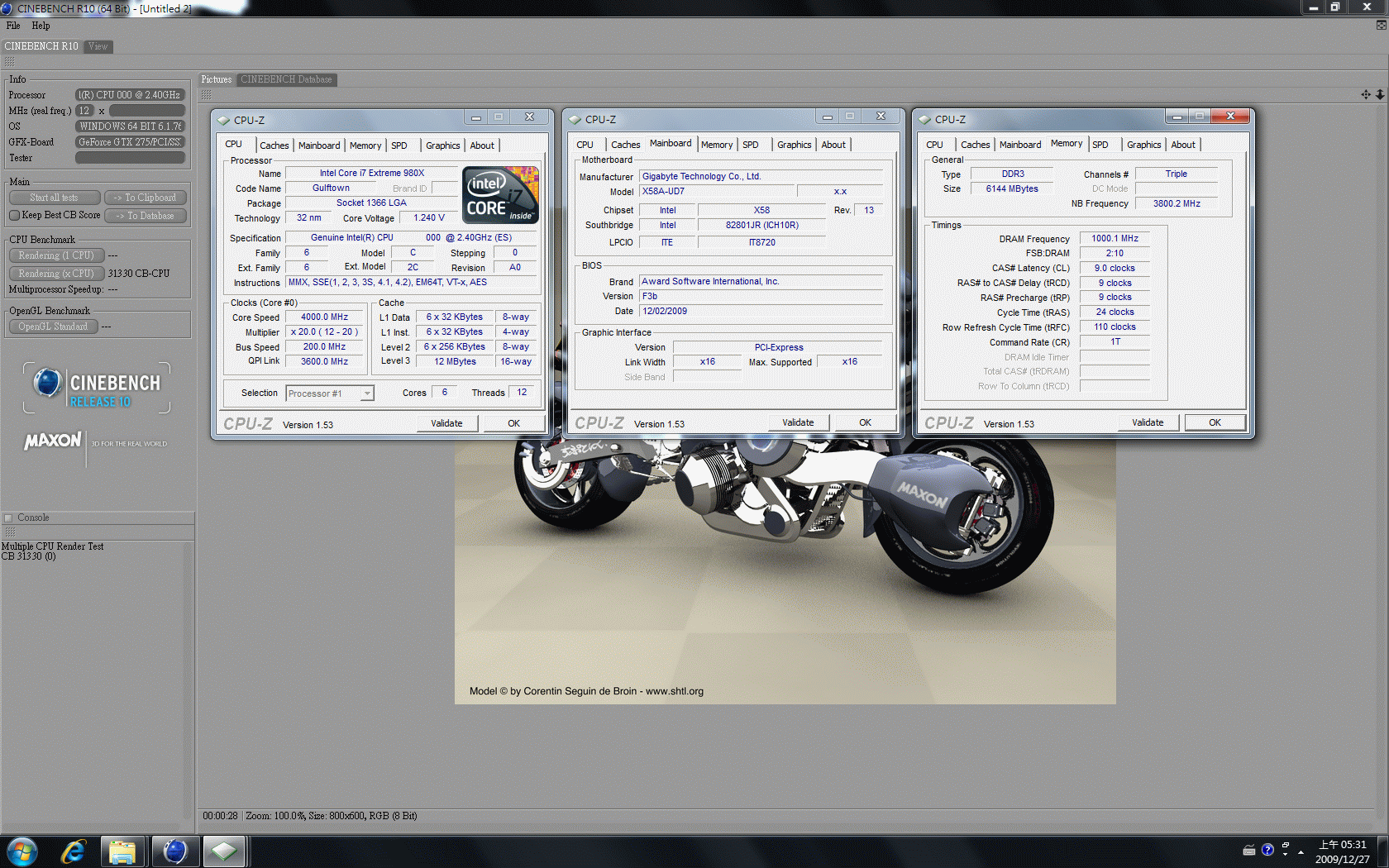Run OpenGL Standard benchmark
This screenshot has width=1389, height=868.
pos(53,327)
